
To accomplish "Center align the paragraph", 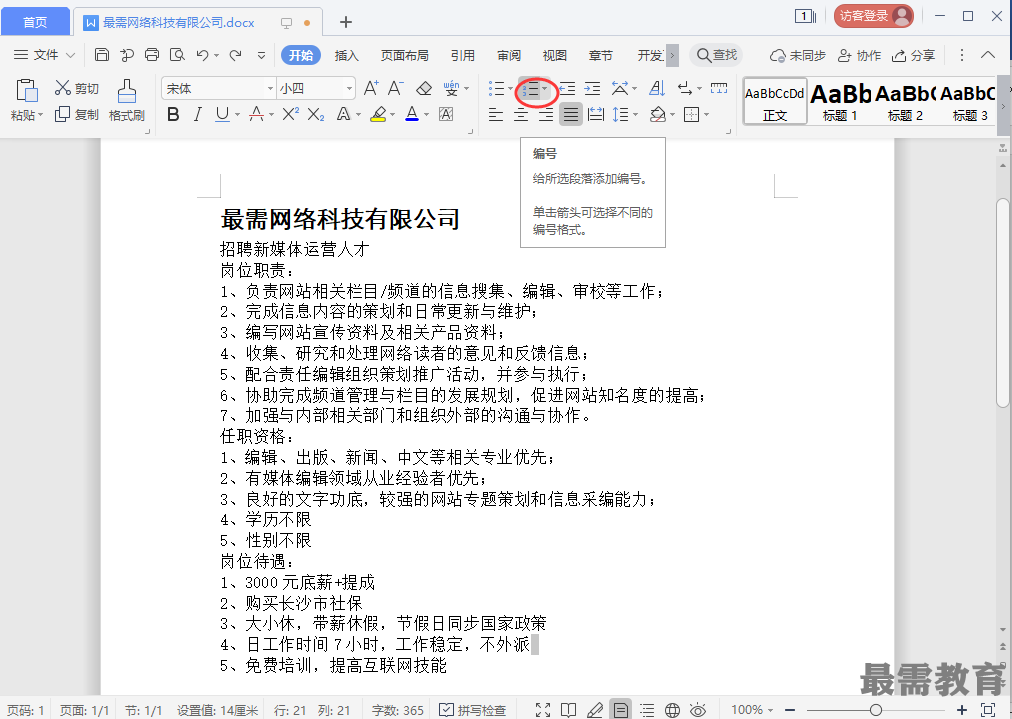I will (x=521, y=115).
